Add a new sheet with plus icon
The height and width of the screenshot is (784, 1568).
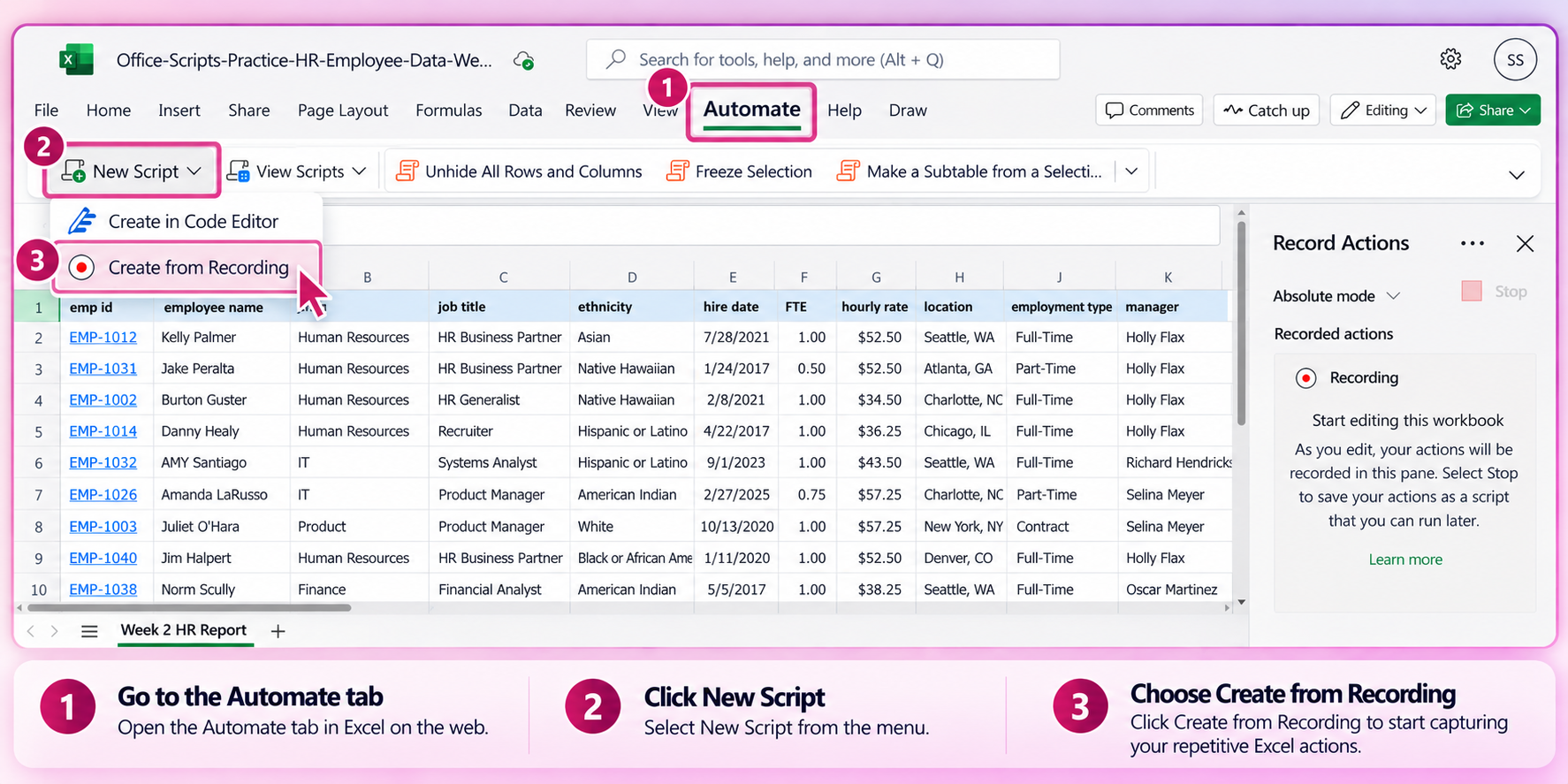278,631
